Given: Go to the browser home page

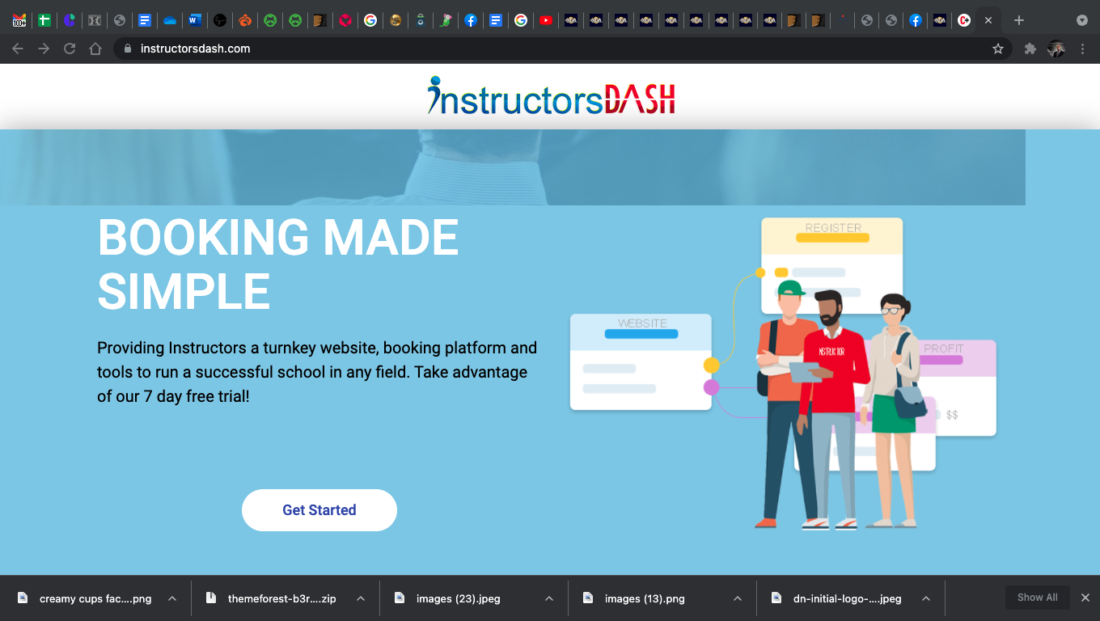Looking at the screenshot, I should pyautogui.click(x=95, y=49).
